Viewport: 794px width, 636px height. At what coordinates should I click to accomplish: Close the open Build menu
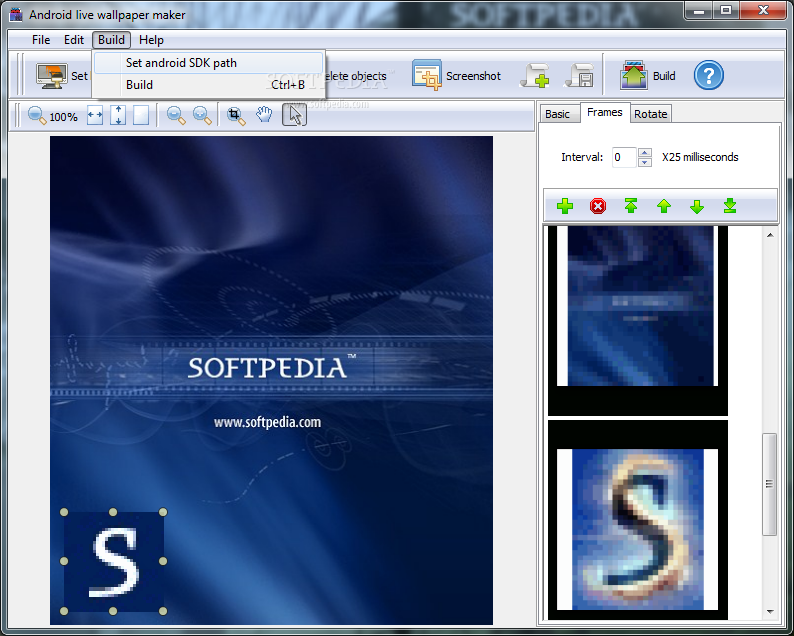tap(111, 40)
